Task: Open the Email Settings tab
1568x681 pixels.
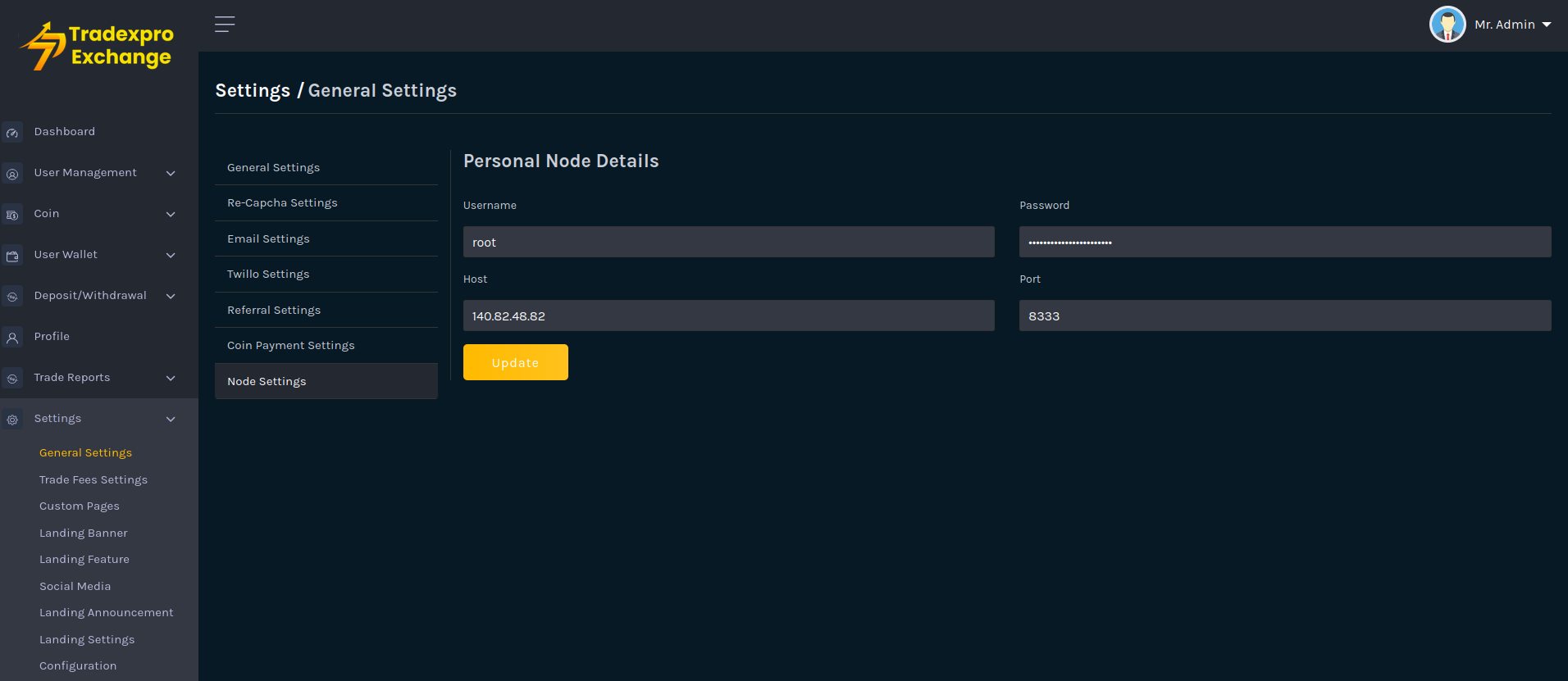Action: click(x=268, y=238)
